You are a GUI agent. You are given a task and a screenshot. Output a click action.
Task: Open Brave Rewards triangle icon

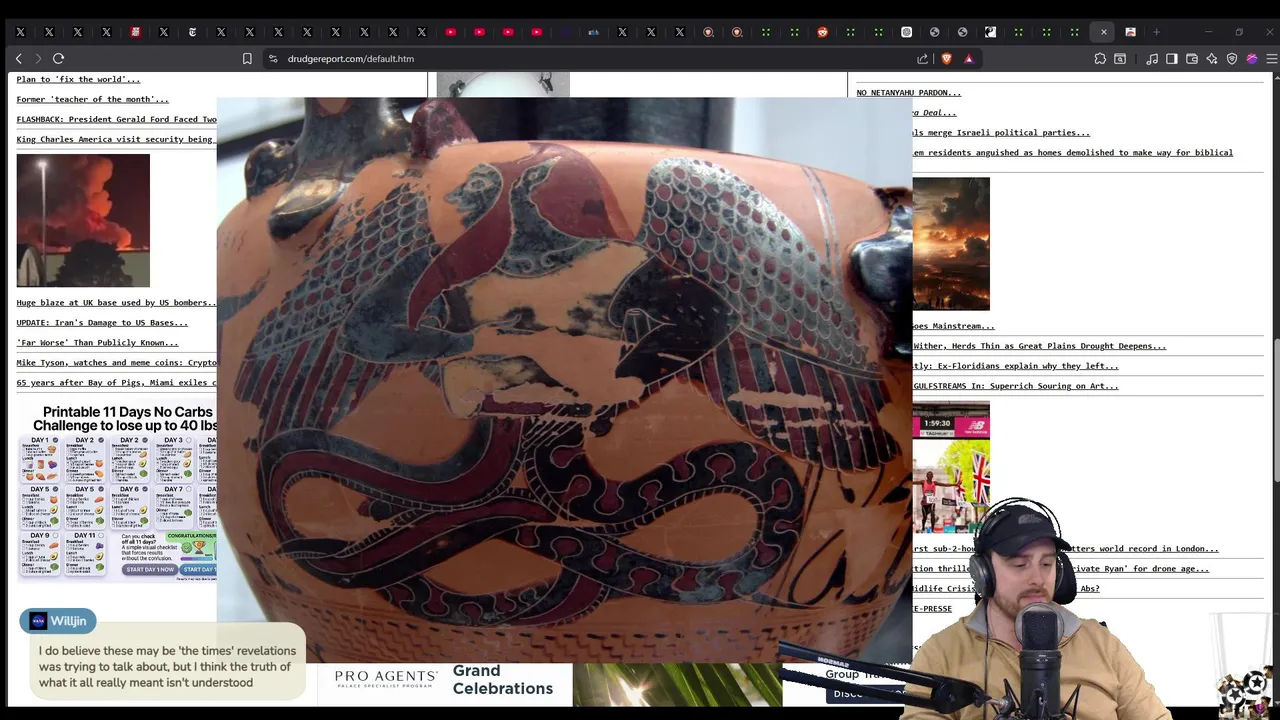pos(968,59)
